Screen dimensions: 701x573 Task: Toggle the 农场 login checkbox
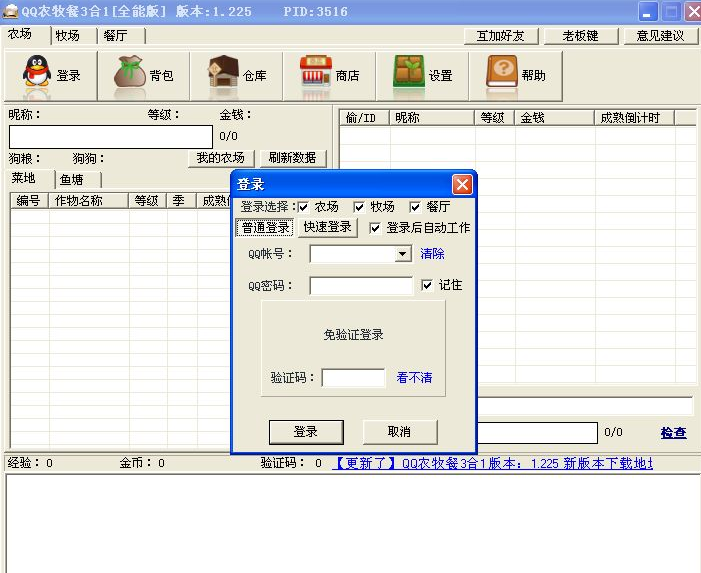[x=303, y=207]
